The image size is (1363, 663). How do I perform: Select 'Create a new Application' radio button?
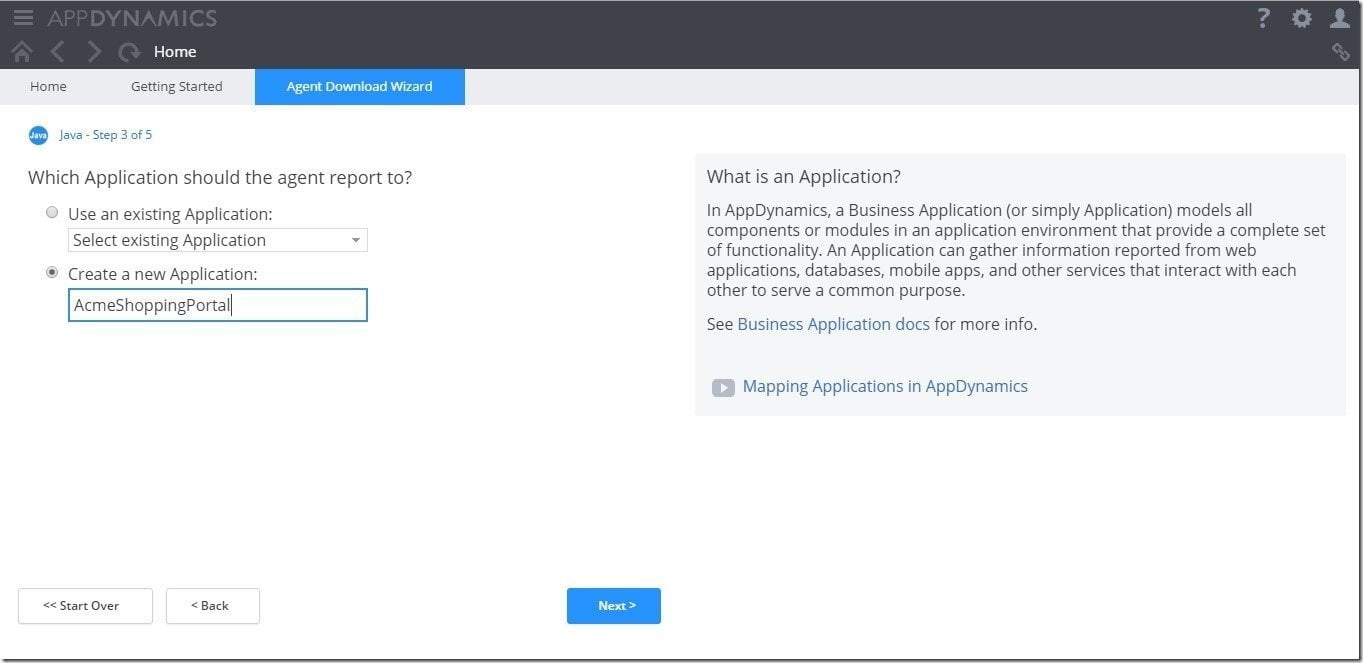(x=52, y=272)
